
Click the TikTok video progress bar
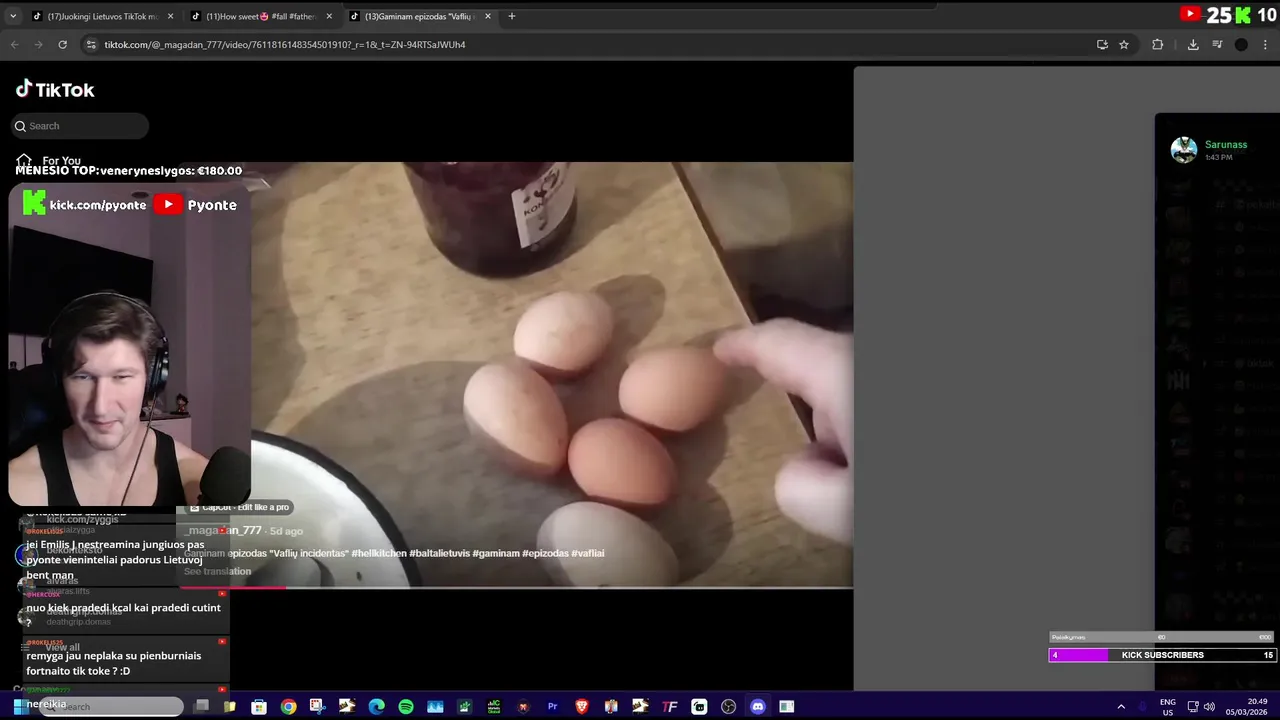pos(516,588)
